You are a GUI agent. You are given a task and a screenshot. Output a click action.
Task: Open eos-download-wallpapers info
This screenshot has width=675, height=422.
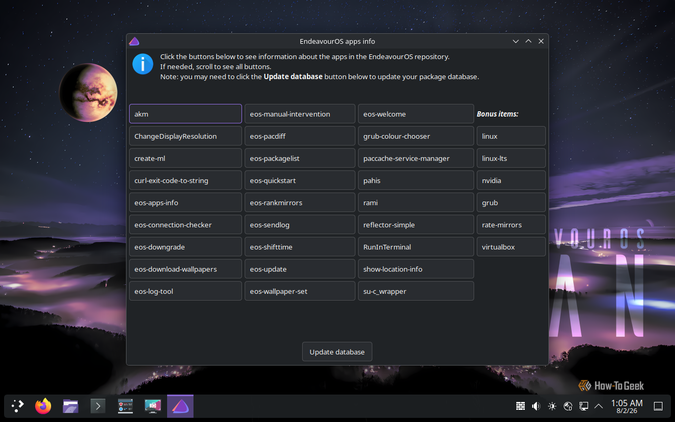tap(185, 269)
